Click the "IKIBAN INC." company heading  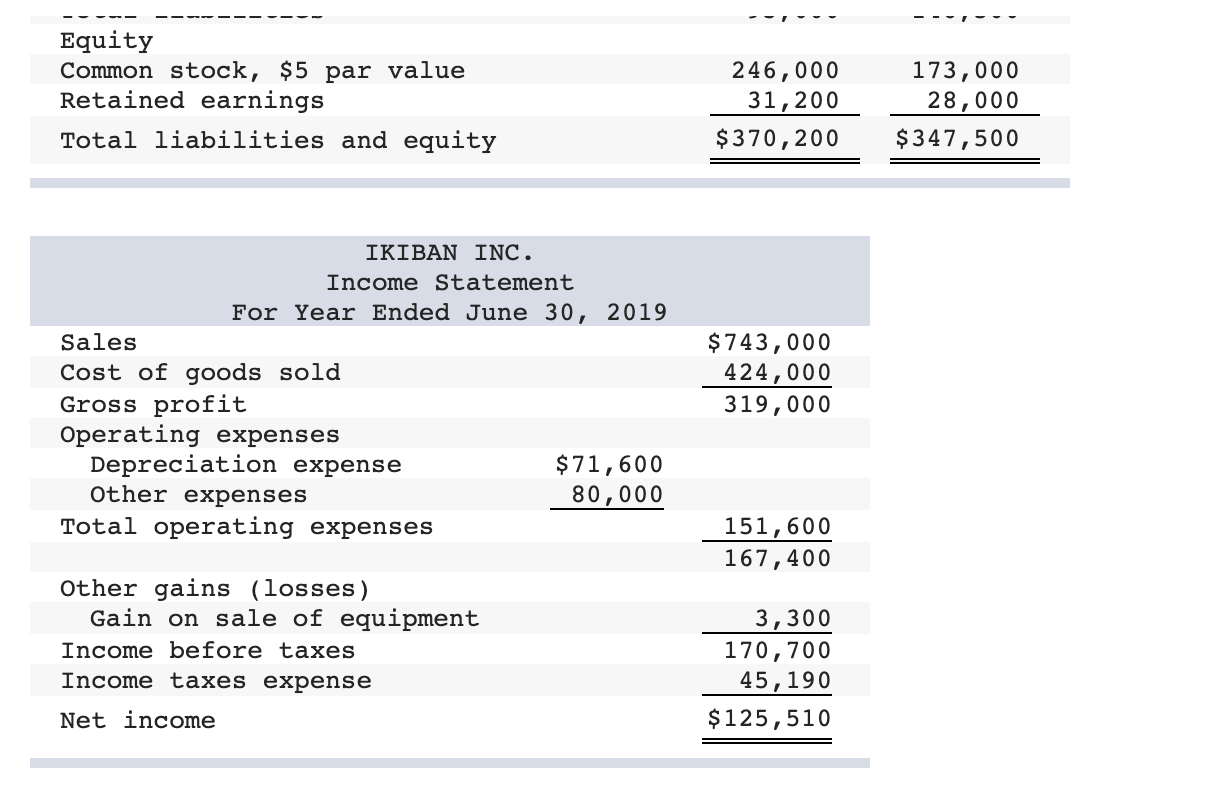(450, 251)
